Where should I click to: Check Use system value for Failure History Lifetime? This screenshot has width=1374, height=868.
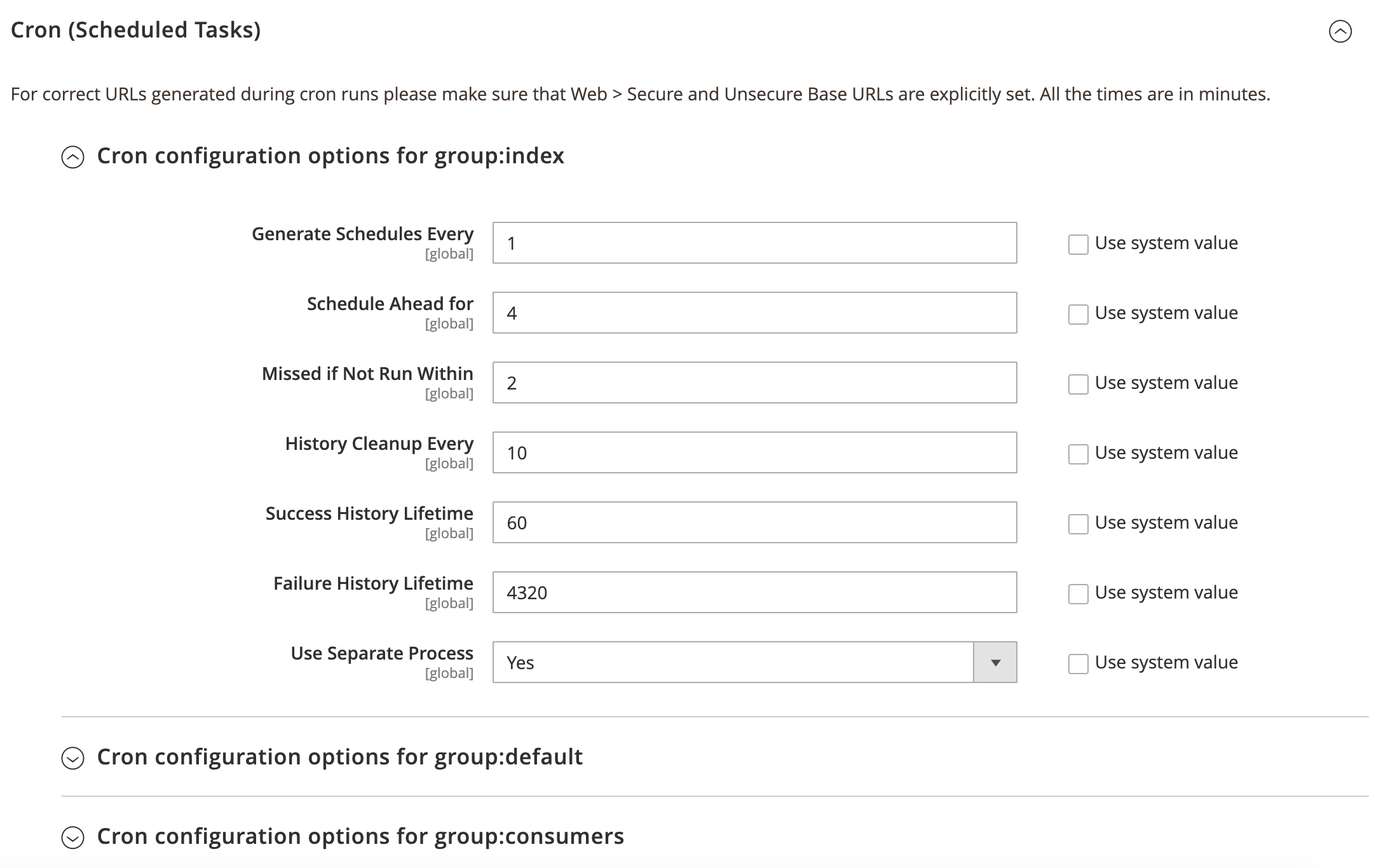point(1078,593)
